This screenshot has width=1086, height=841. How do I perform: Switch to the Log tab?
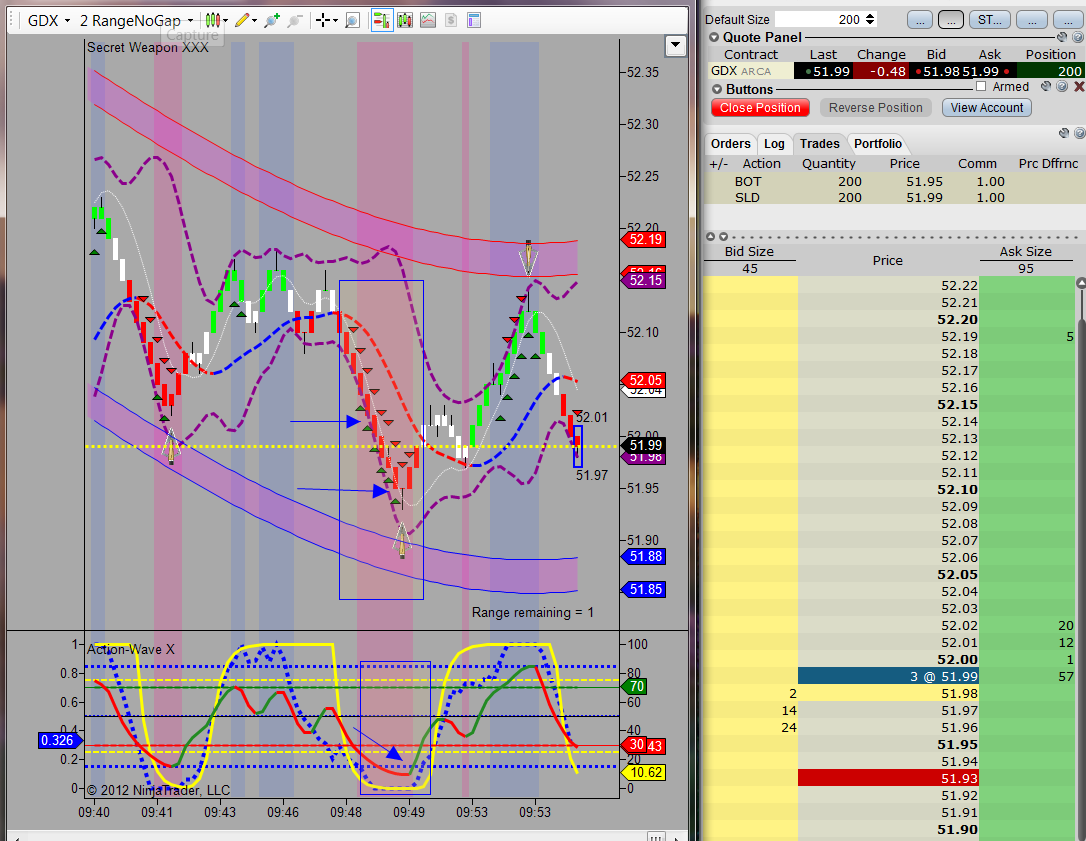pos(774,143)
